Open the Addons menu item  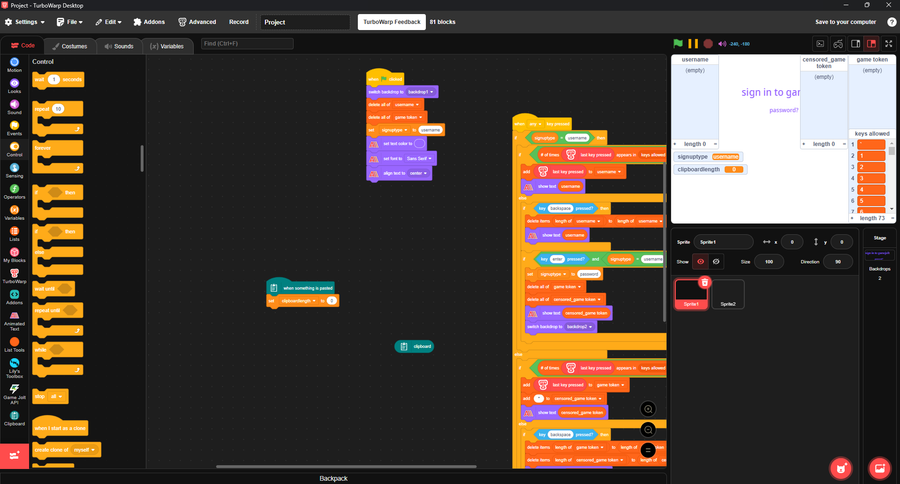pos(149,22)
